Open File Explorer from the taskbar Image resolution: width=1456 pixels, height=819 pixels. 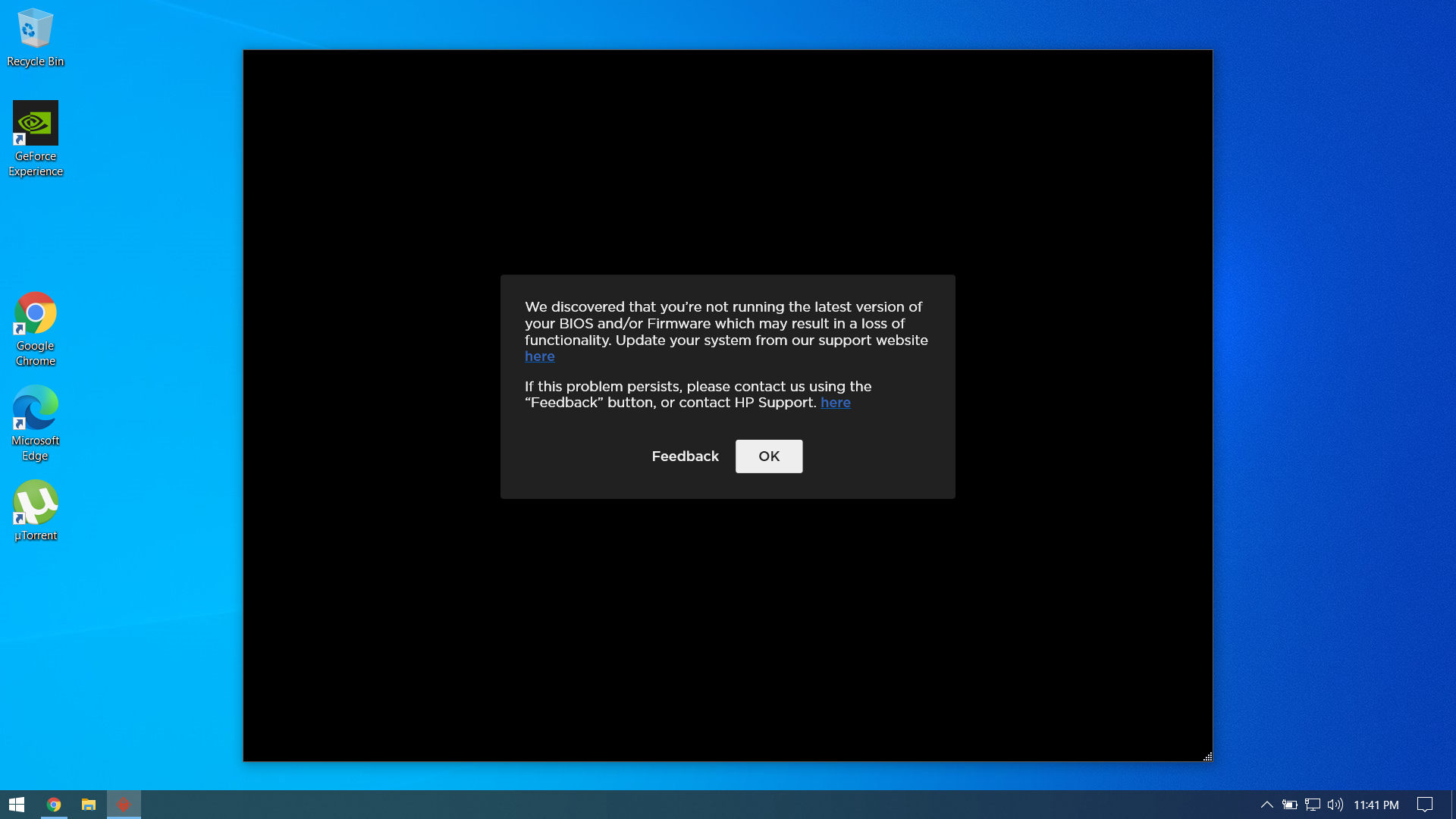pyautogui.click(x=89, y=805)
